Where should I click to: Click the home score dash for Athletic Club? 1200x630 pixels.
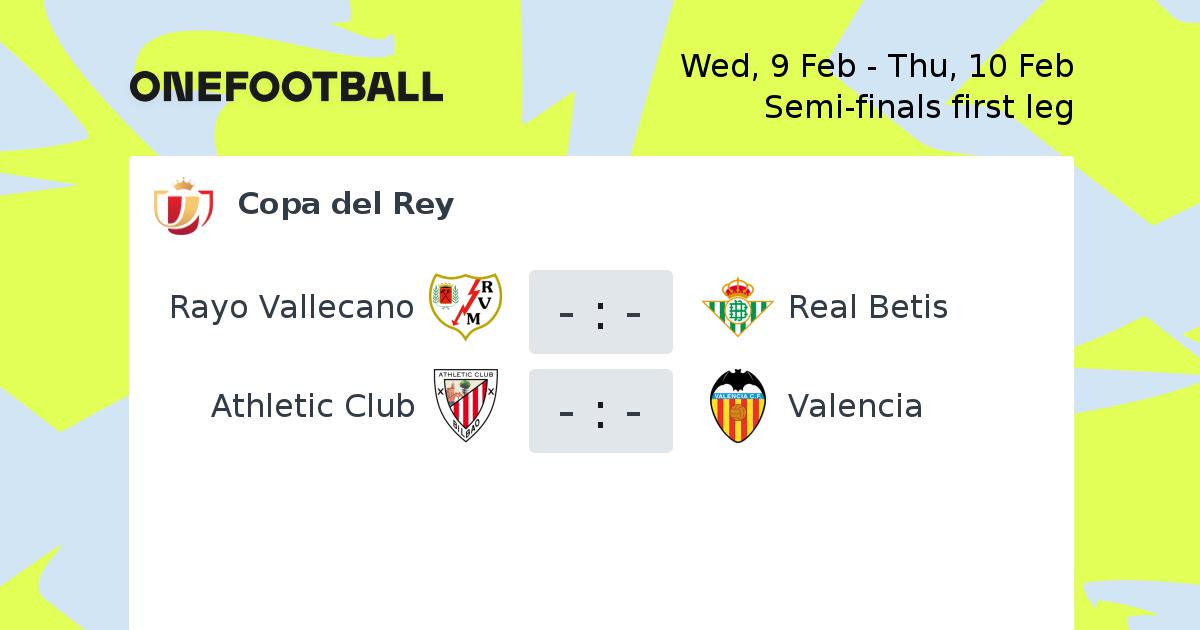tap(567, 413)
